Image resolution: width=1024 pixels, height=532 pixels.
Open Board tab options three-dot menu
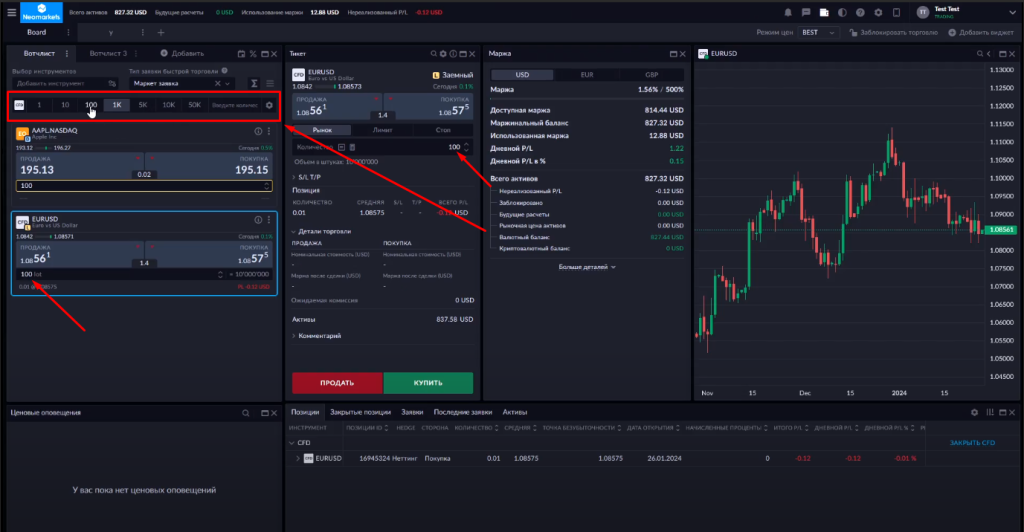pyautogui.click(x=68, y=33)
